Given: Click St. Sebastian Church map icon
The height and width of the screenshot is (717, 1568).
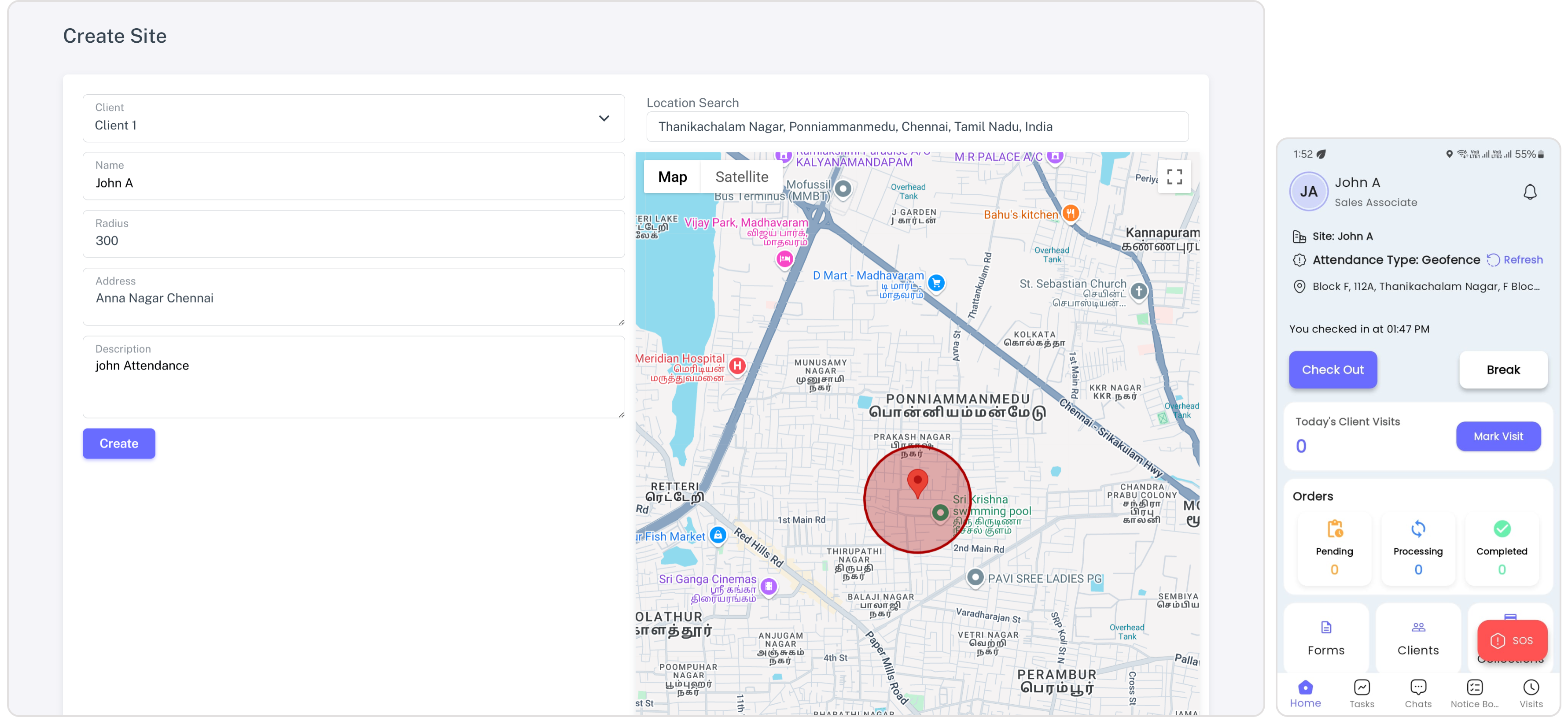Looking at the screenshot, I should click(x=1138, y=291).
